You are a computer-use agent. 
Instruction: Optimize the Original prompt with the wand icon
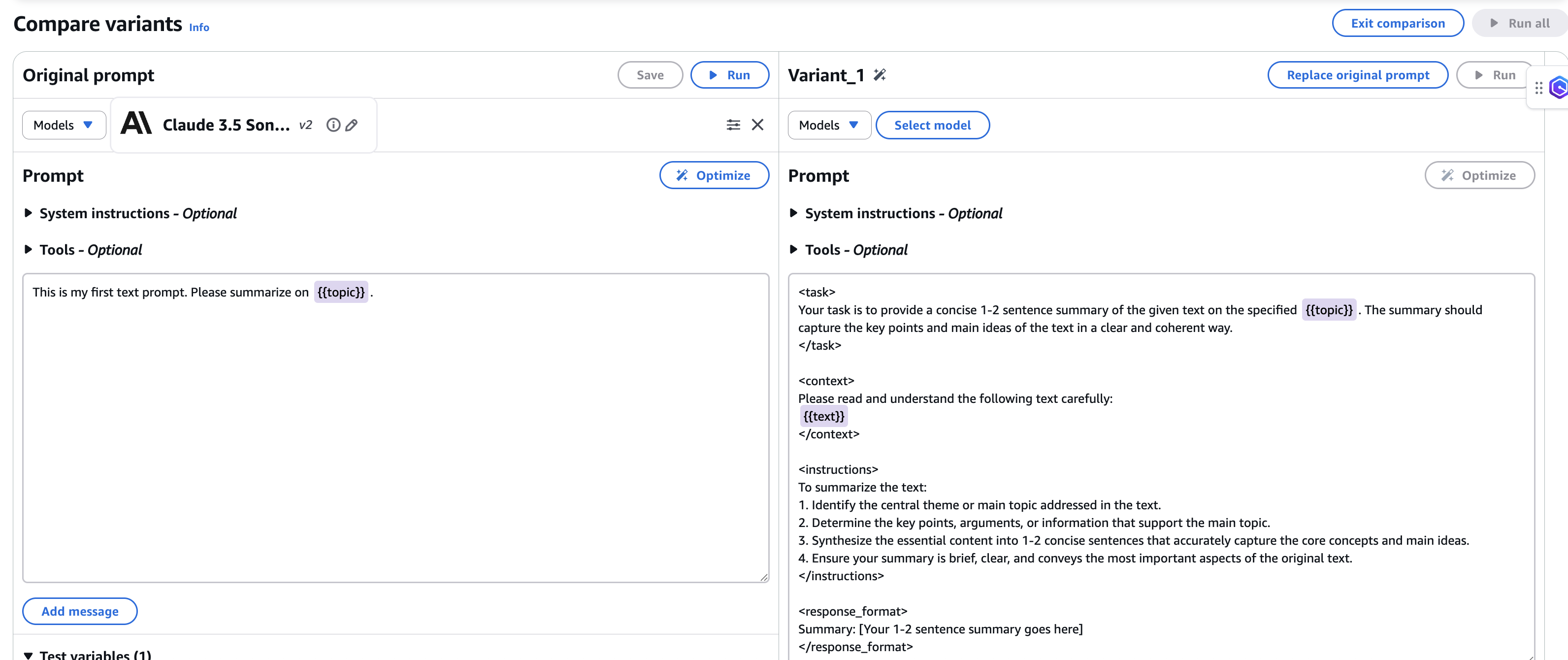click(715, 175)
